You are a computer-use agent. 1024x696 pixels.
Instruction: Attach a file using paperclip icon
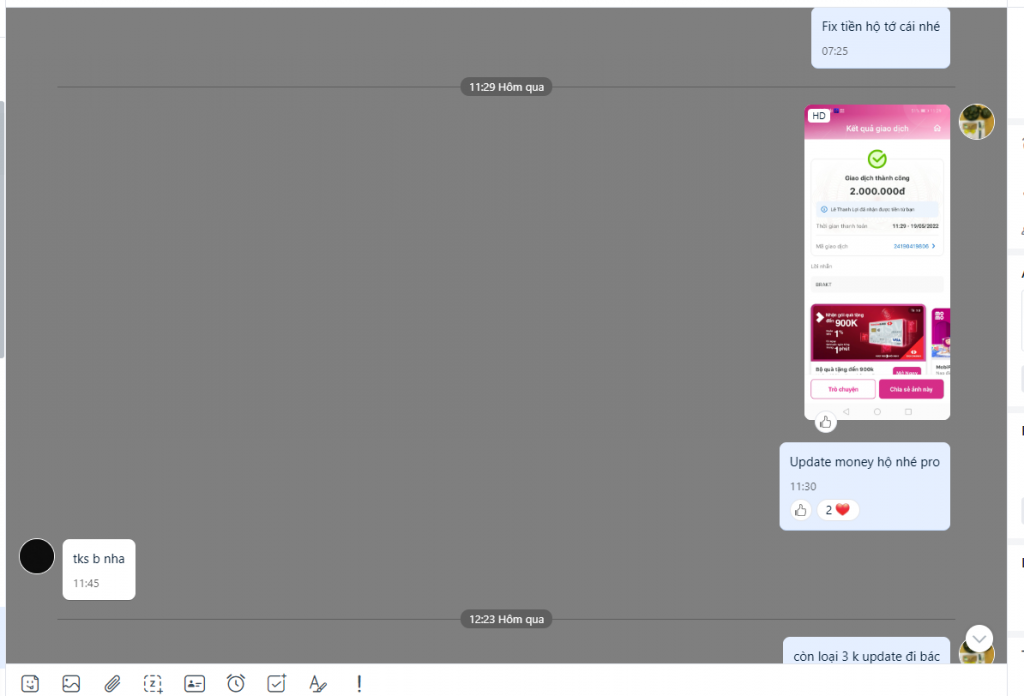pyautogui.click(x=112, y=684)
